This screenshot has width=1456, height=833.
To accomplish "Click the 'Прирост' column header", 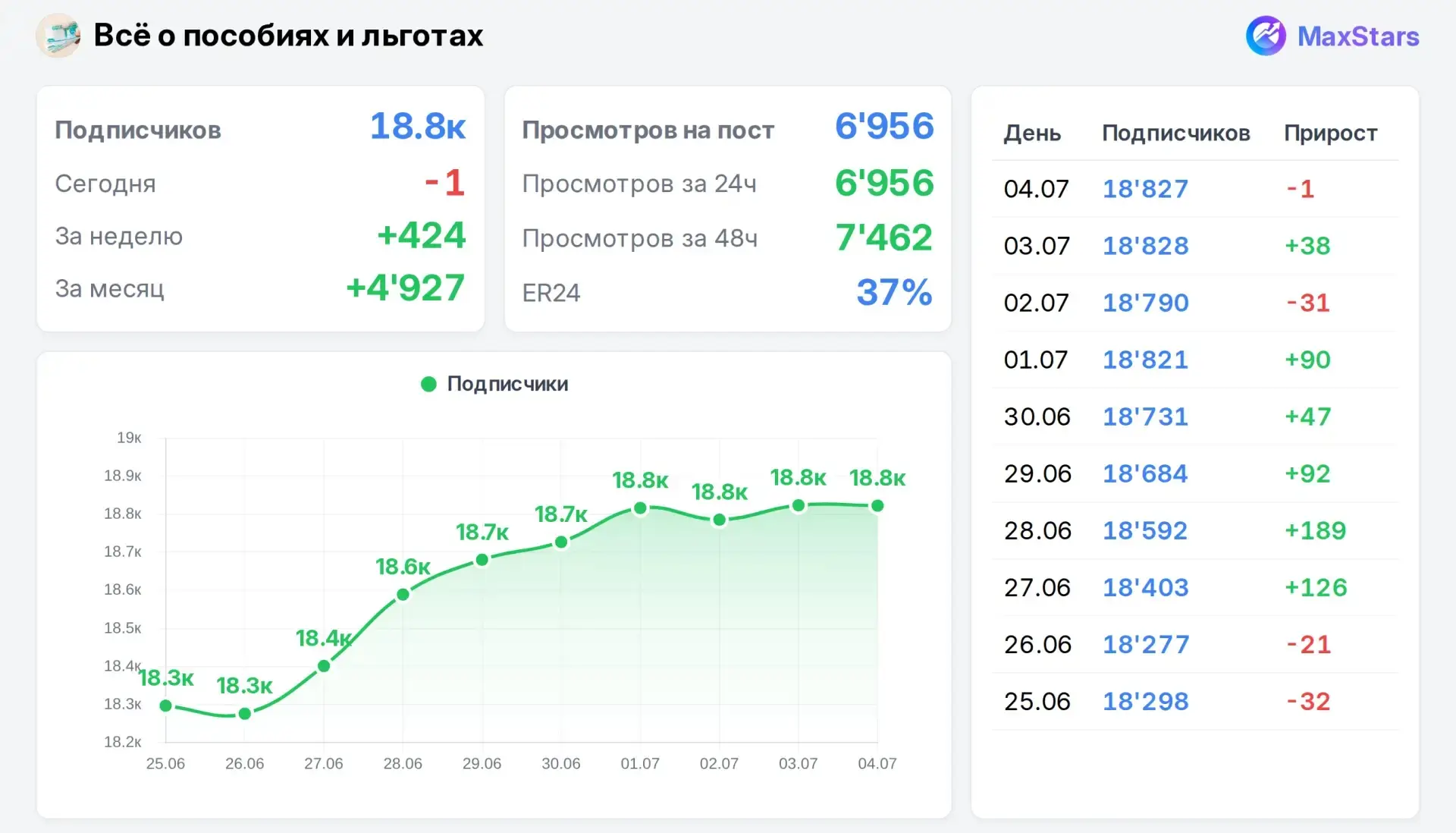I will click(1330, 134).
